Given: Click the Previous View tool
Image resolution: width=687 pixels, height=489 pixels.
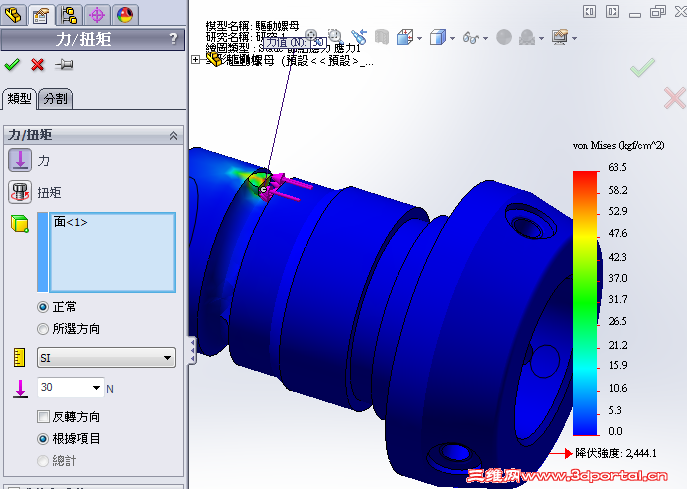Looking at the screenshot, I should pyautogui.click(x=358, y=37).
